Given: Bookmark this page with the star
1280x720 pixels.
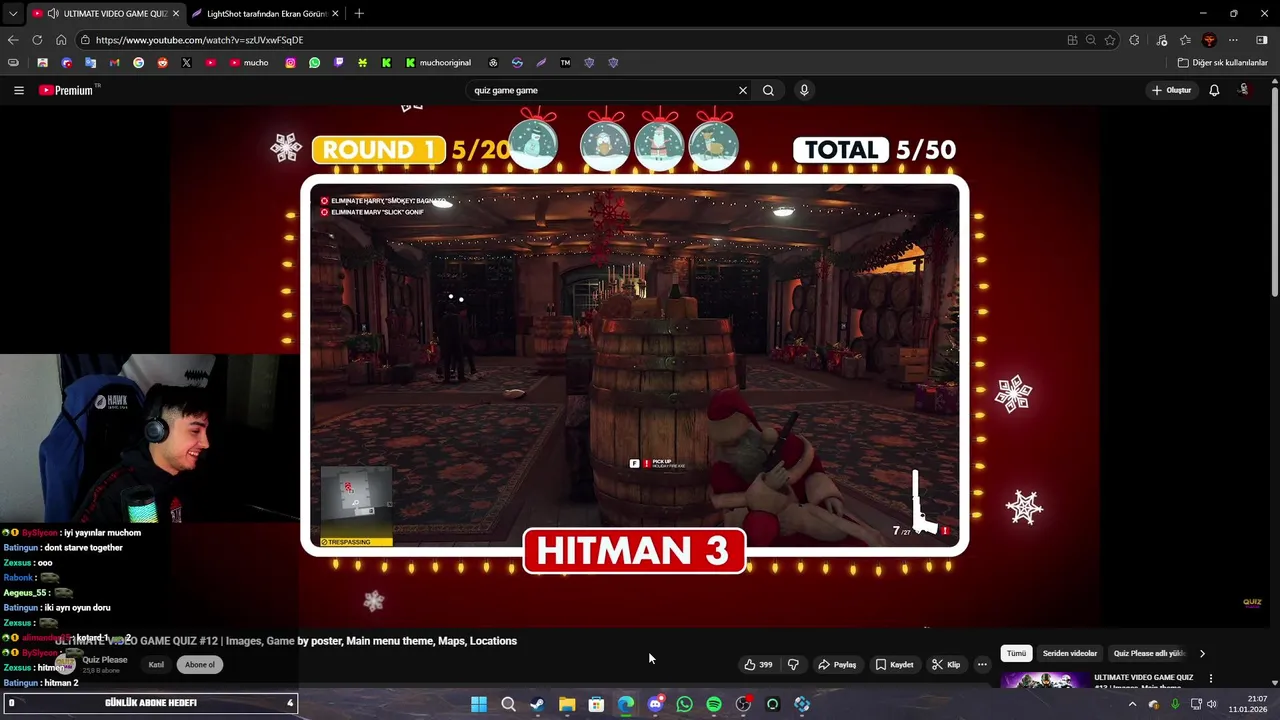Looking at the screenshot, I should click(1110, 40).
